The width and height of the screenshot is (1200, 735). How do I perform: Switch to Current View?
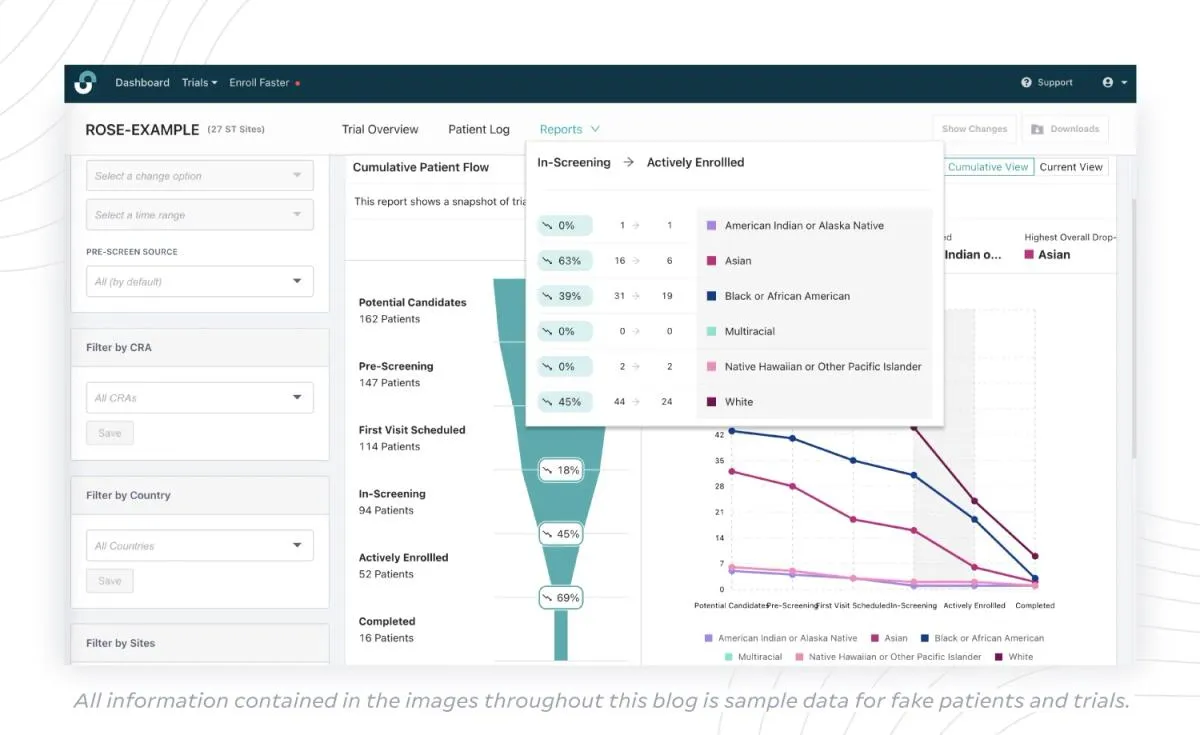pyautogui.click(x=1071, y=166)
